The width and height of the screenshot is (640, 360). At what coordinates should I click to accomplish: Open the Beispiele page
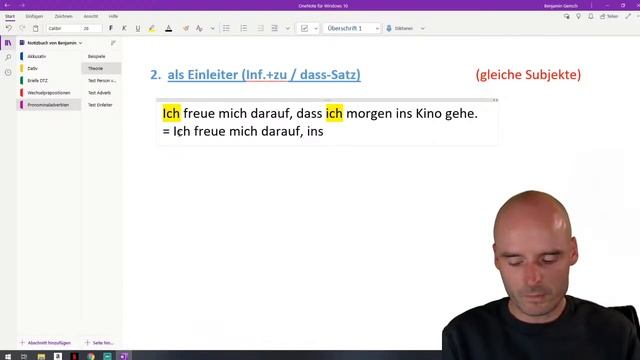101,56
